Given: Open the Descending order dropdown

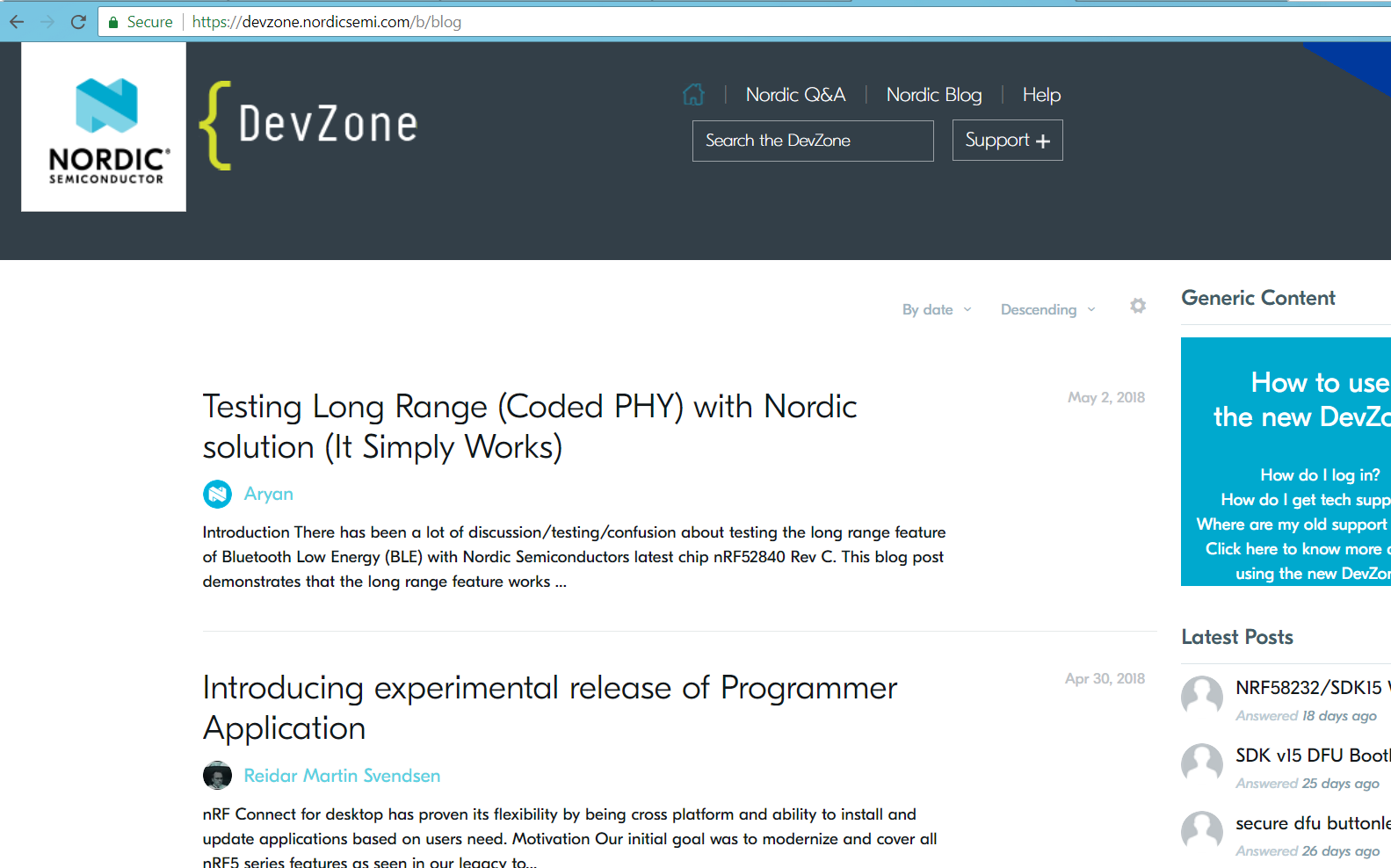Looking at the screenshot, I should (x=1048, y=309).
